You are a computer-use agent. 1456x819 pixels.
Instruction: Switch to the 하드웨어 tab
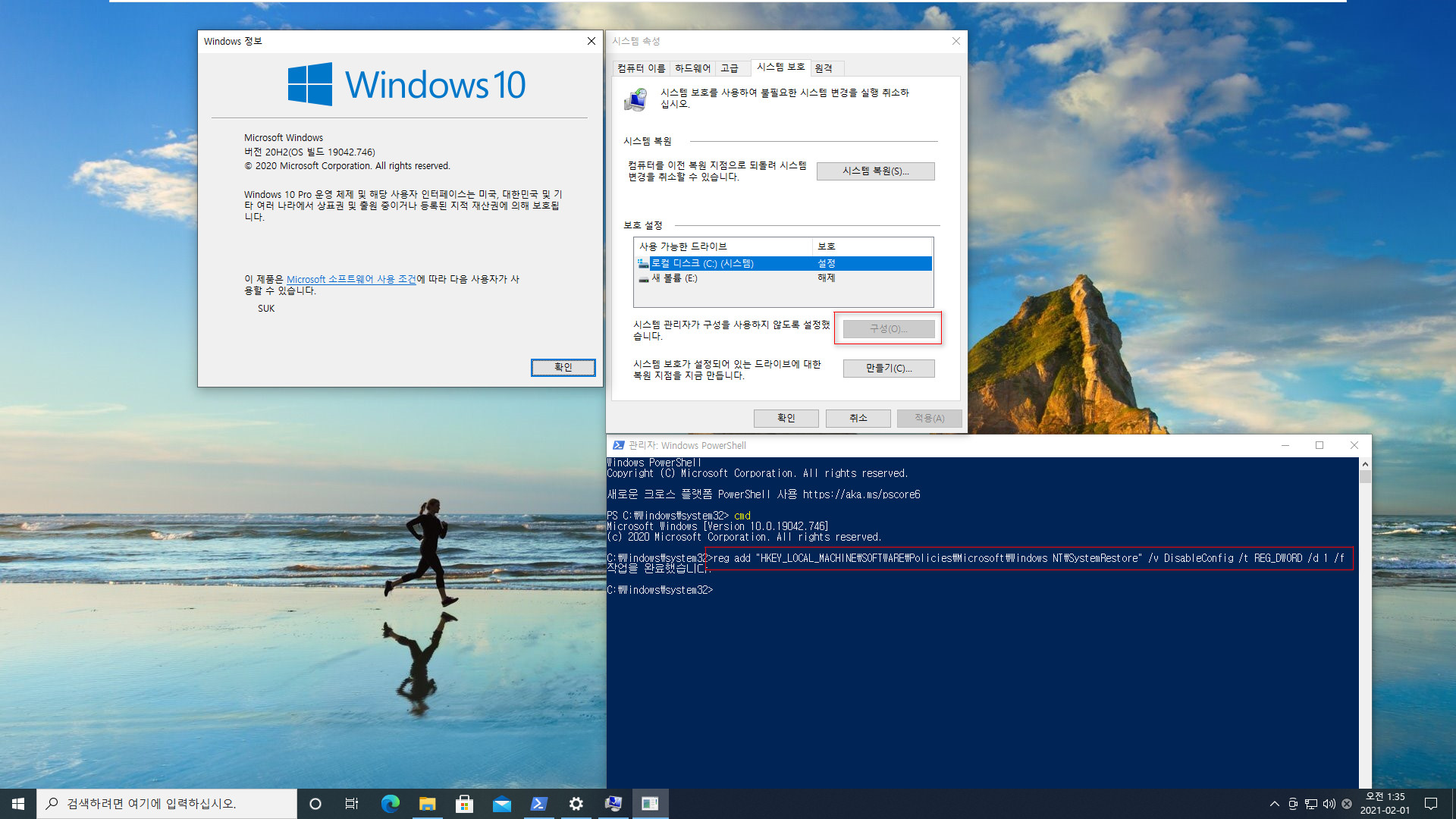(x=692, y=68)
